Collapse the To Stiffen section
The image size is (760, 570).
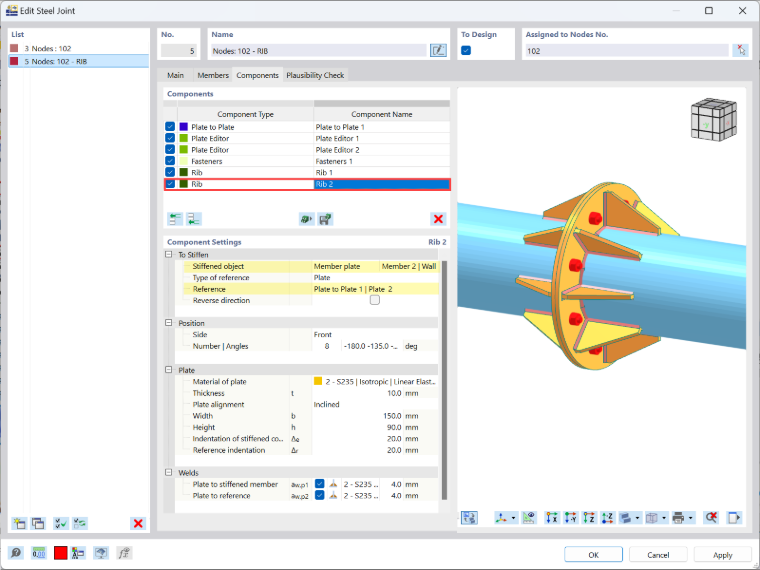(169, 254)
